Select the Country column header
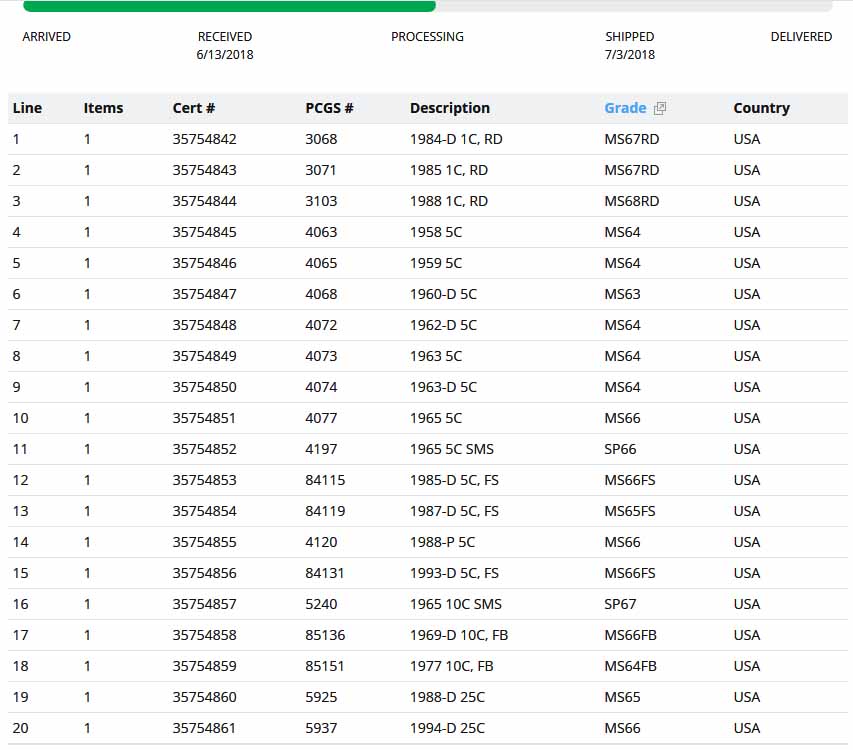 762,108
